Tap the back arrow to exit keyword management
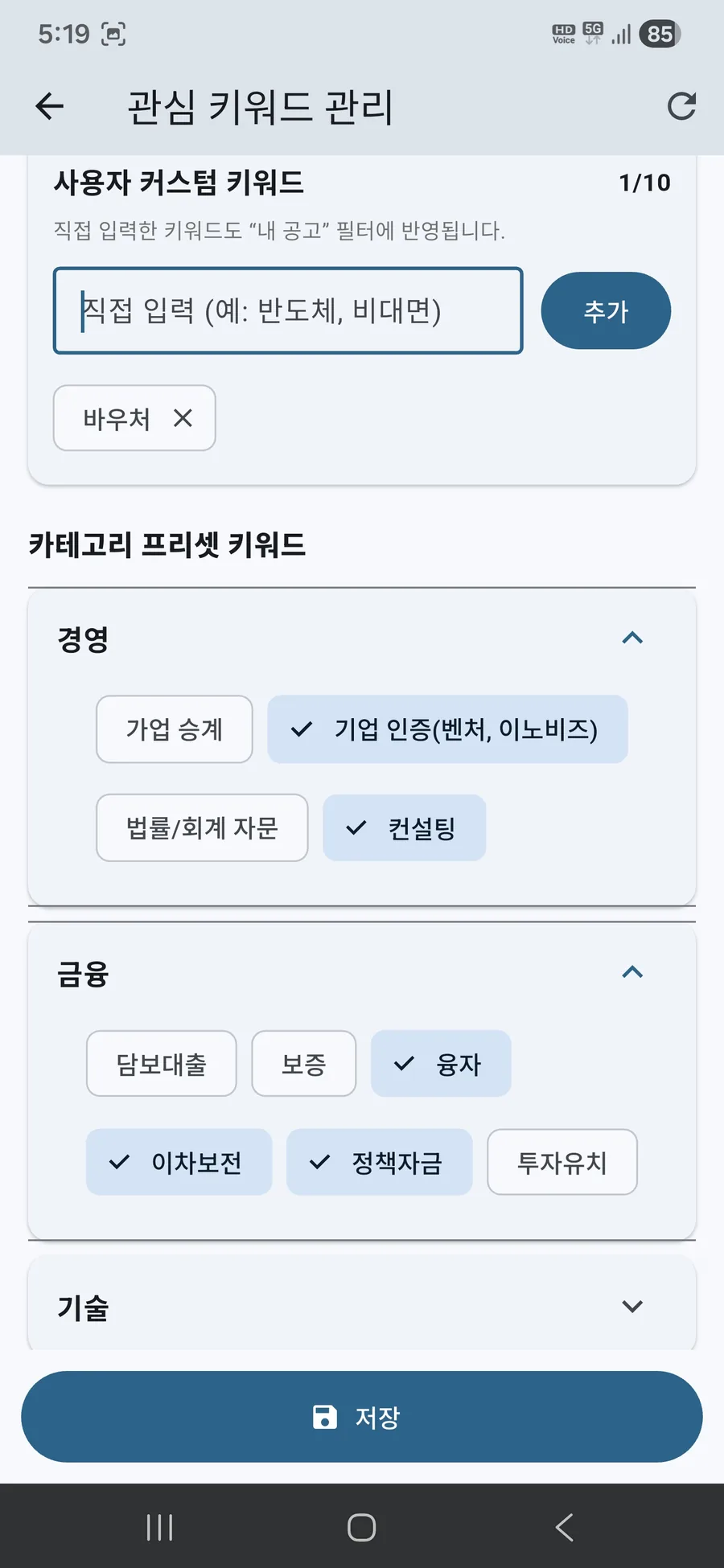The image size is (724, 1568). tap(49, 105)
